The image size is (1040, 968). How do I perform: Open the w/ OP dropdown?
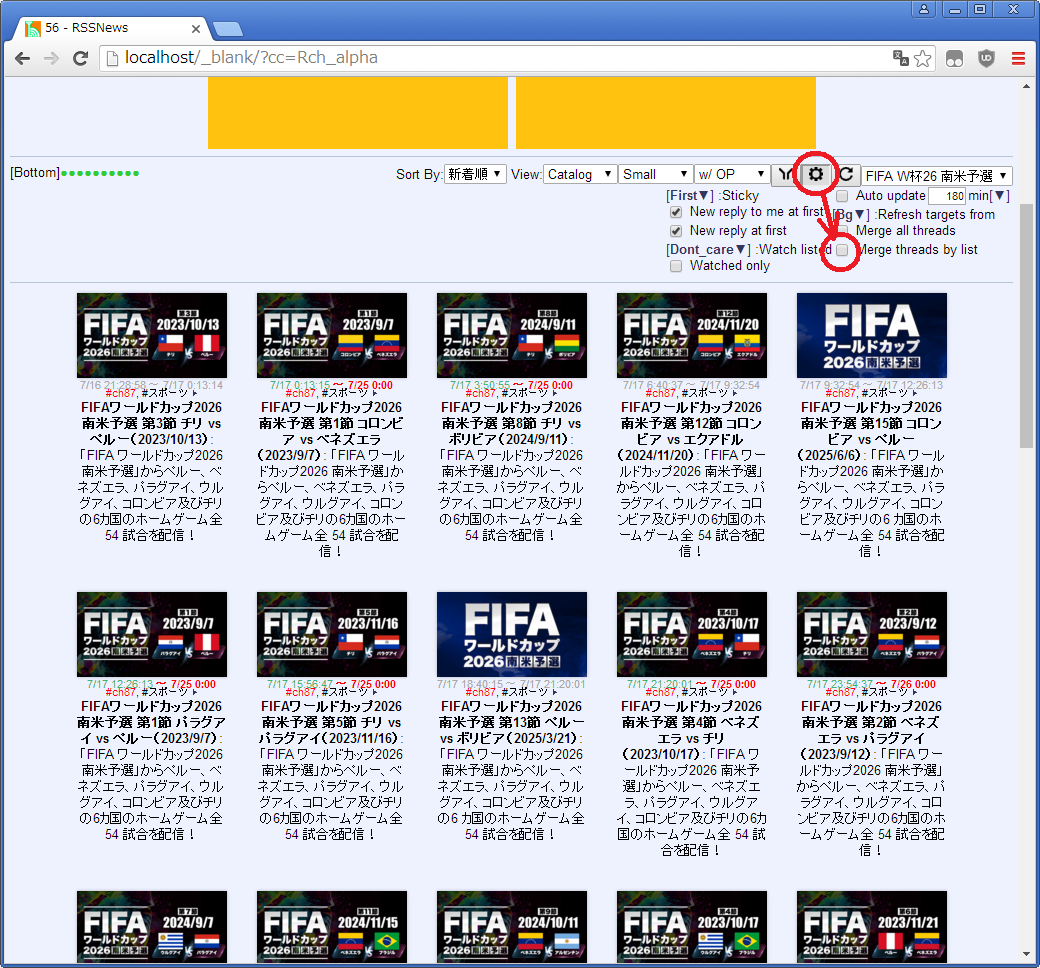pos(732,174)
